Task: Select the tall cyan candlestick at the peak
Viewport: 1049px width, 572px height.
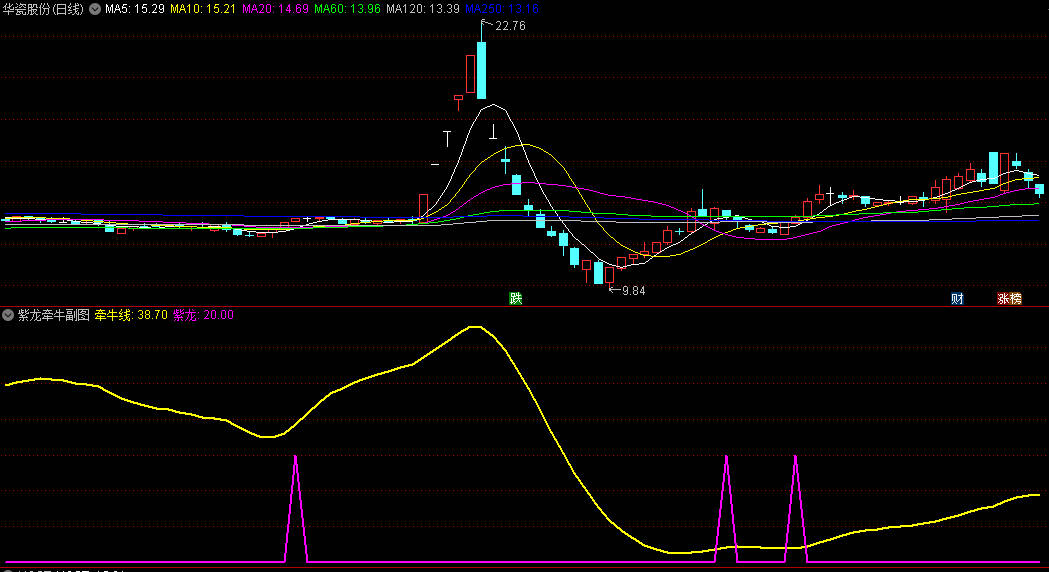Action: coord(482,69)
